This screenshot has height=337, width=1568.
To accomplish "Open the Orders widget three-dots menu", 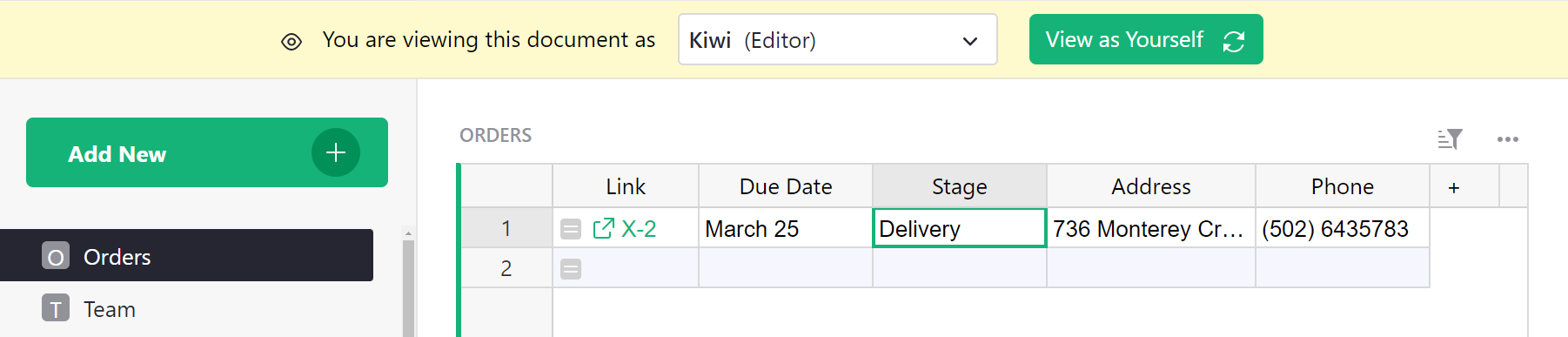I will coord(1508,139).
